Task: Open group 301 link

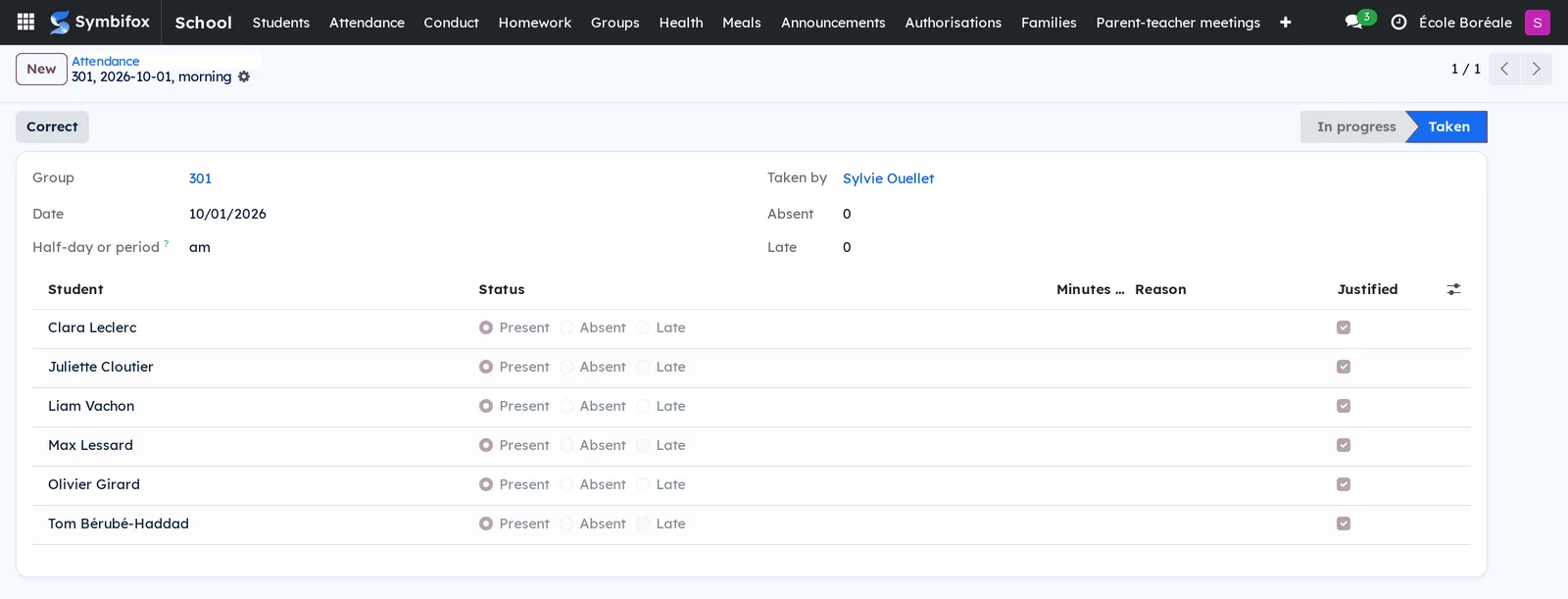Action: [x=200, y=178]
